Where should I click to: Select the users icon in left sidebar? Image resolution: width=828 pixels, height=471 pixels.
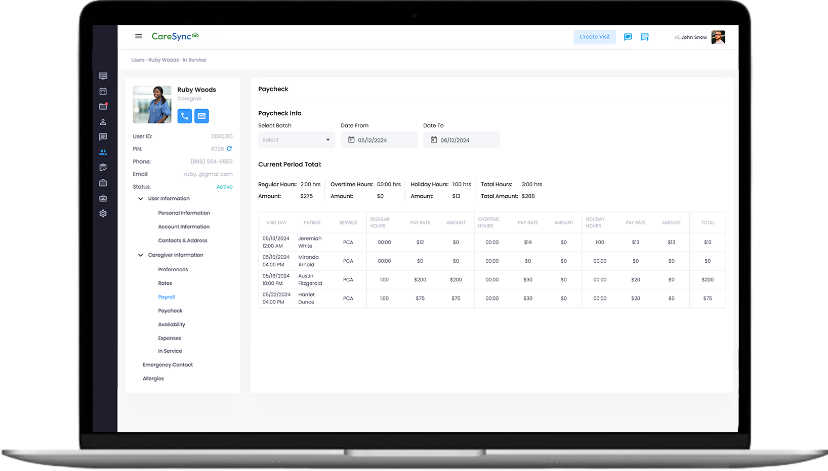(103, 152)
